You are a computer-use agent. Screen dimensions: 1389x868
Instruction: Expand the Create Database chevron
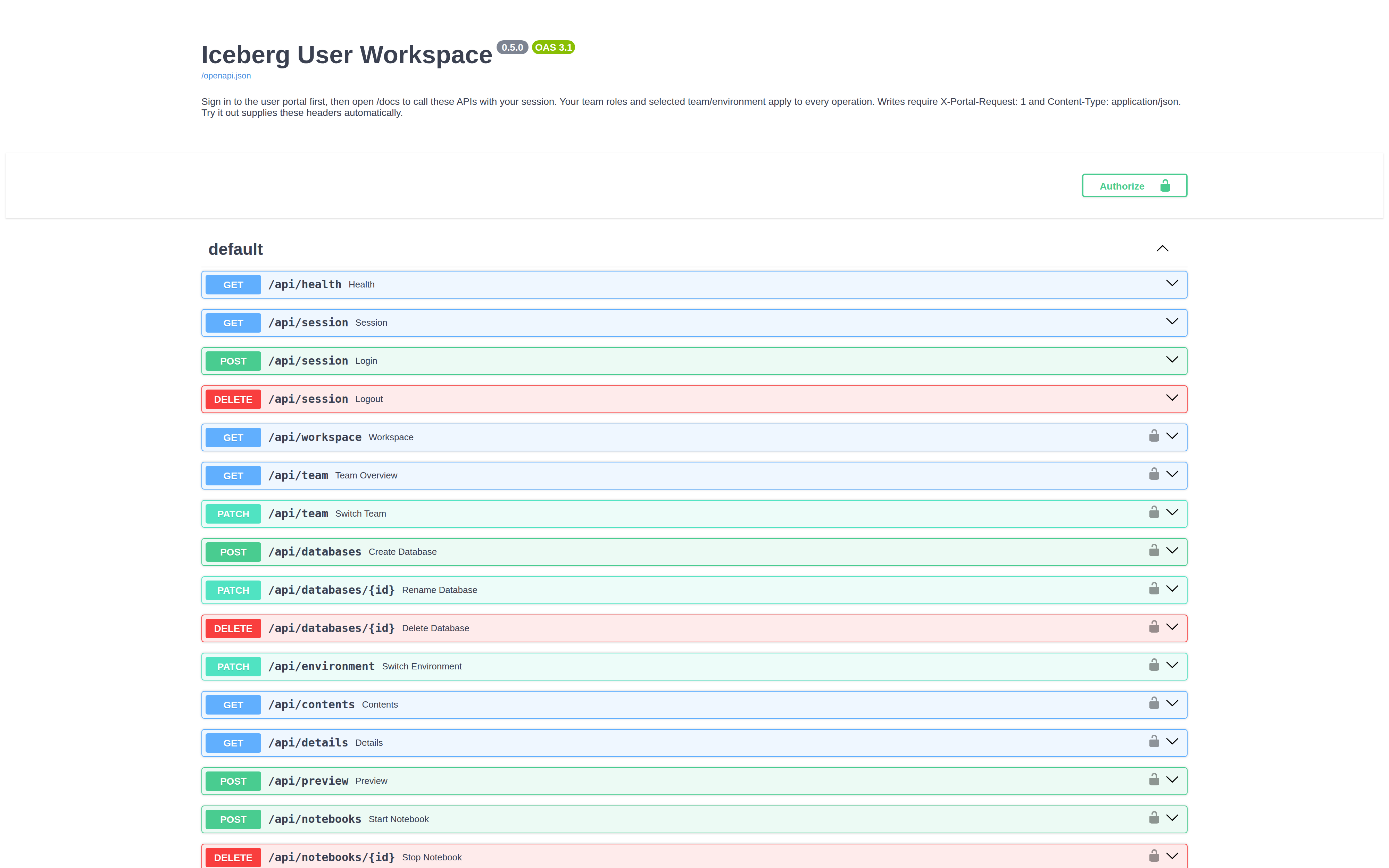(1172, 551)
